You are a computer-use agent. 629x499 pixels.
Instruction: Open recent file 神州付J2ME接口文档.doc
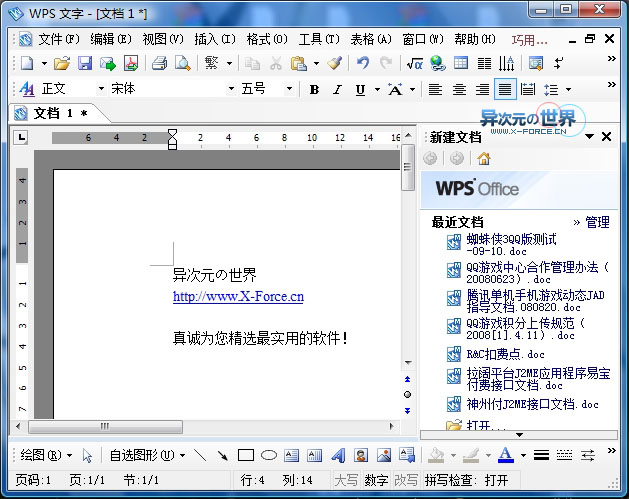(x=532, y=404)
